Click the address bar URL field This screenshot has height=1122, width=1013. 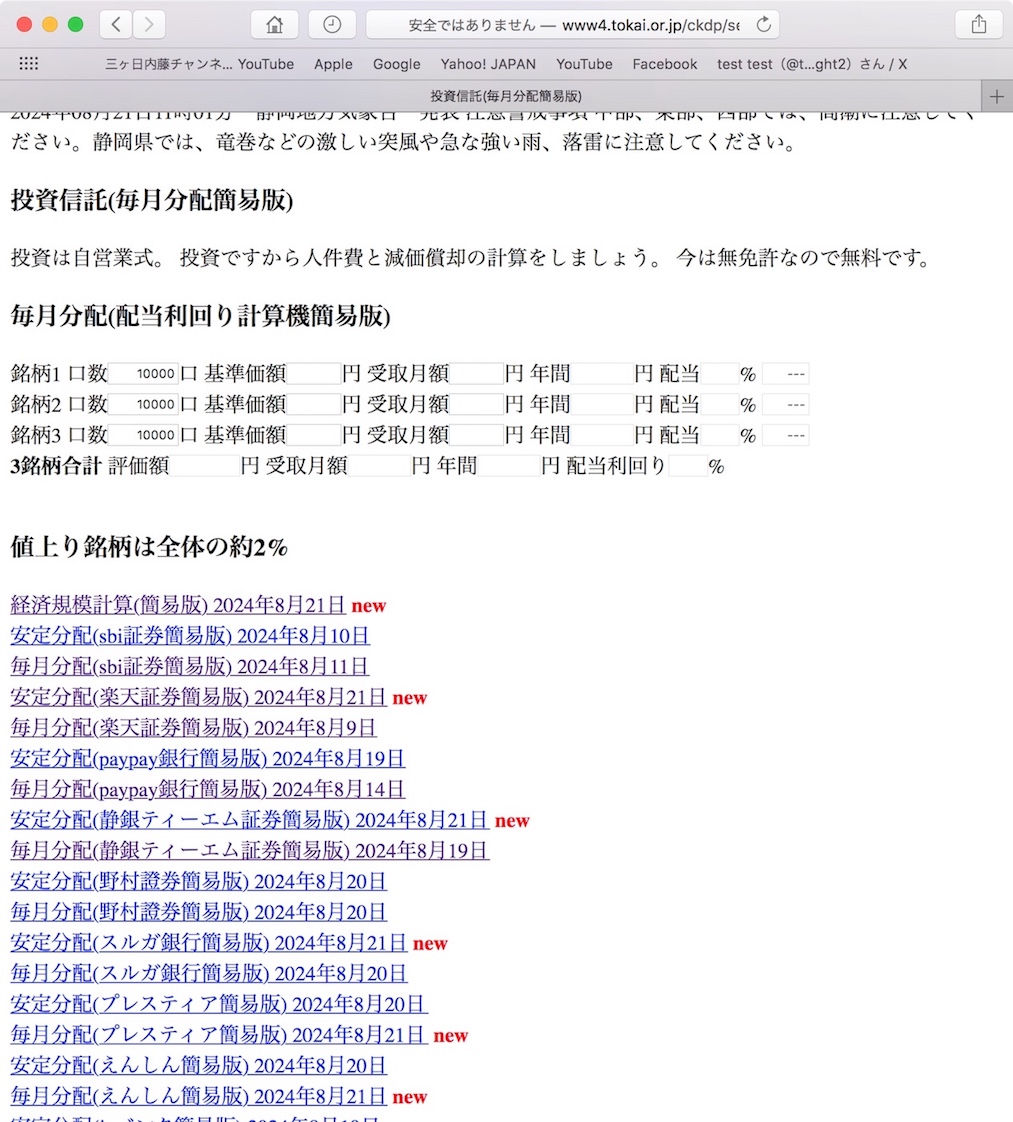[x=572, y=25]
